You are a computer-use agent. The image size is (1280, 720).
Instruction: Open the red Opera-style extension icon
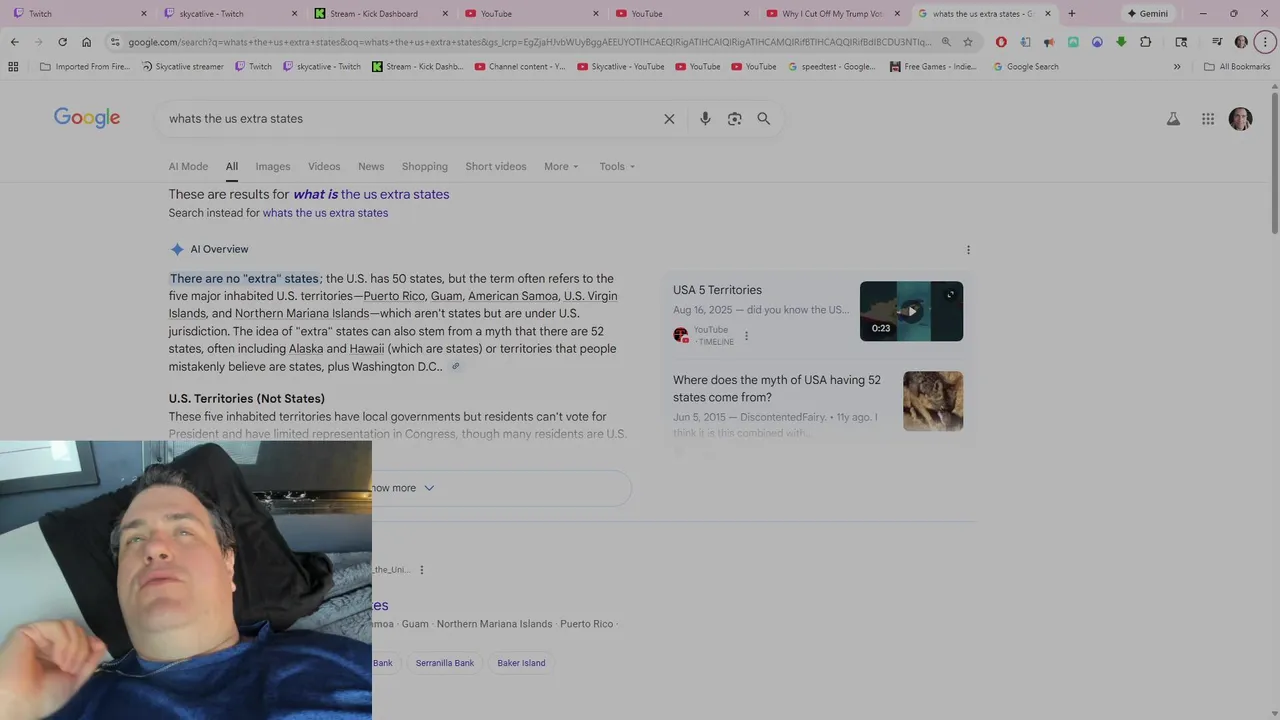click(x=1001, y=42)
